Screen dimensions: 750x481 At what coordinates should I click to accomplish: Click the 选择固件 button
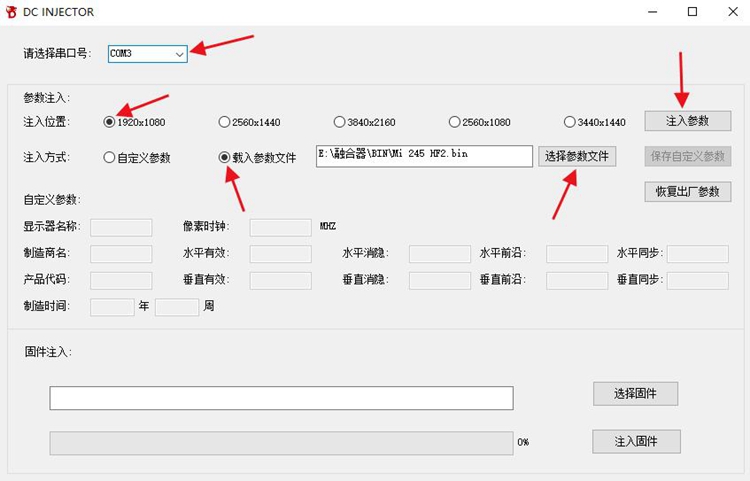point(635,393)
